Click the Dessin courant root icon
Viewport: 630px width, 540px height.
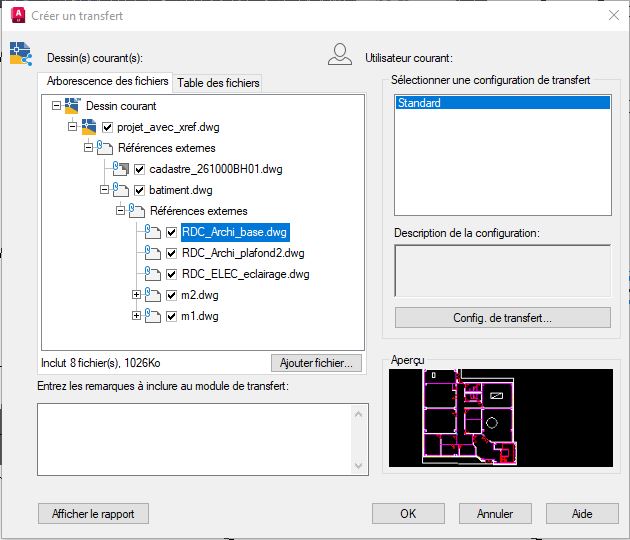pos(73,106)
